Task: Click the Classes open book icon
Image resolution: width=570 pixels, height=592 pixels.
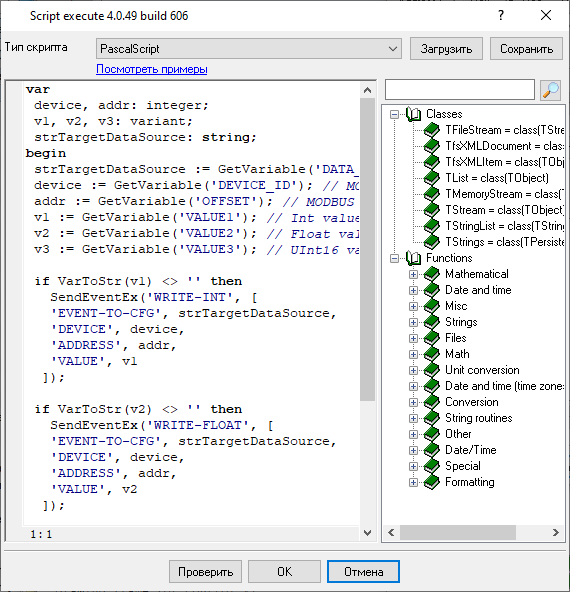Action: pos(413,114)
